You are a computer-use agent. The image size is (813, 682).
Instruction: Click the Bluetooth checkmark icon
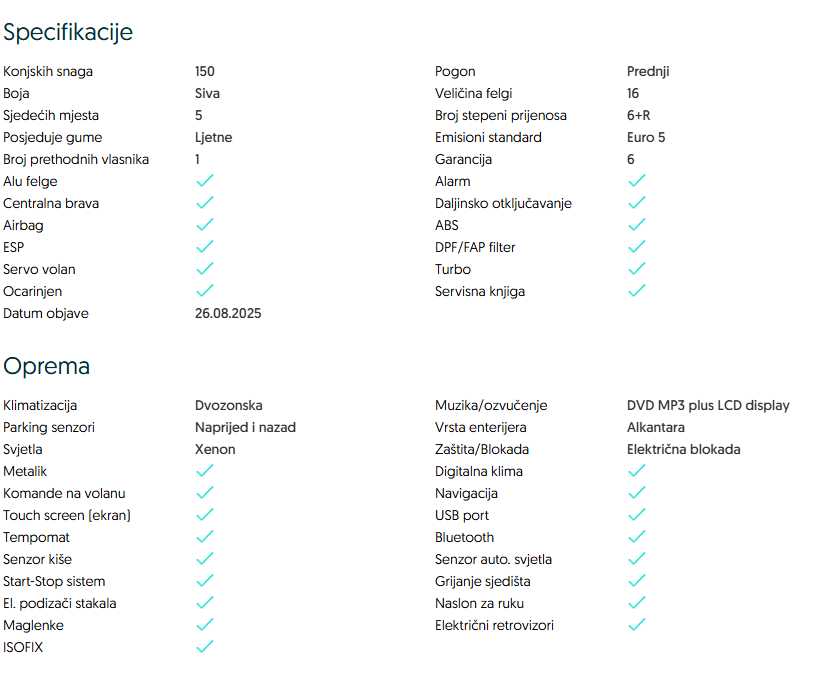[637, 537]
